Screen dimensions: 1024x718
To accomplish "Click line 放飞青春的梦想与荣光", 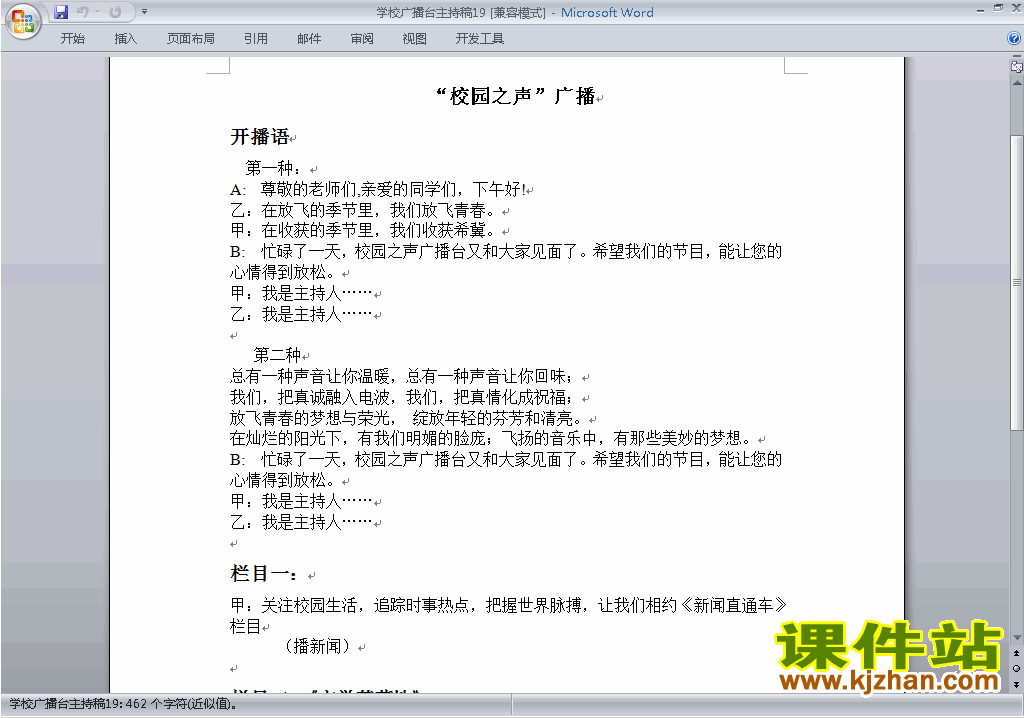I will click(406, 417).
